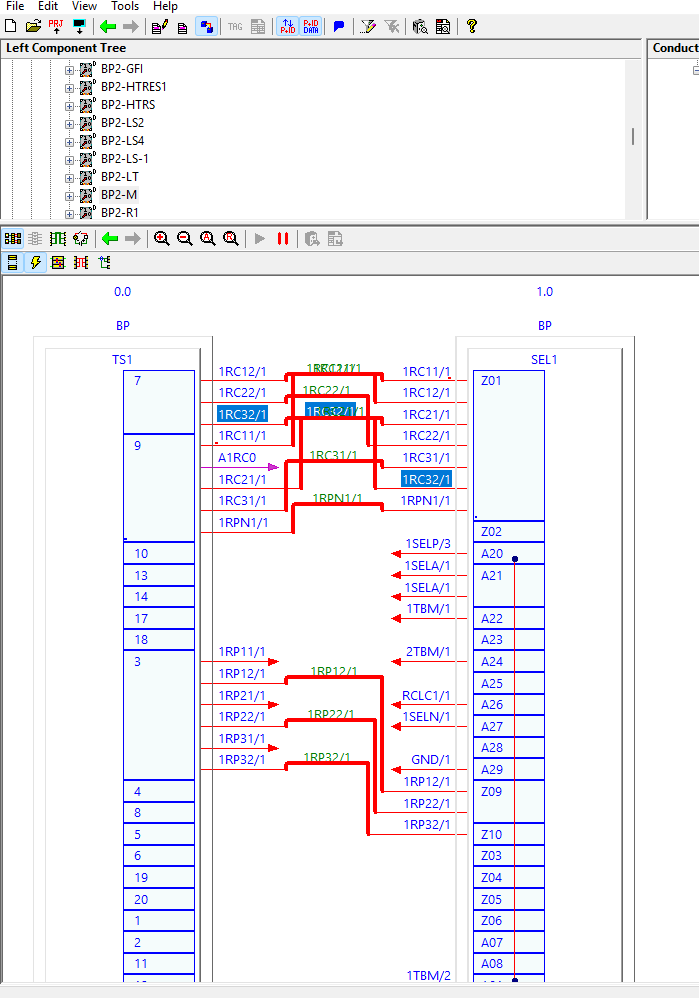Click the green tree connection icon
The image size is (699, 998).
(x=104, y=262)
